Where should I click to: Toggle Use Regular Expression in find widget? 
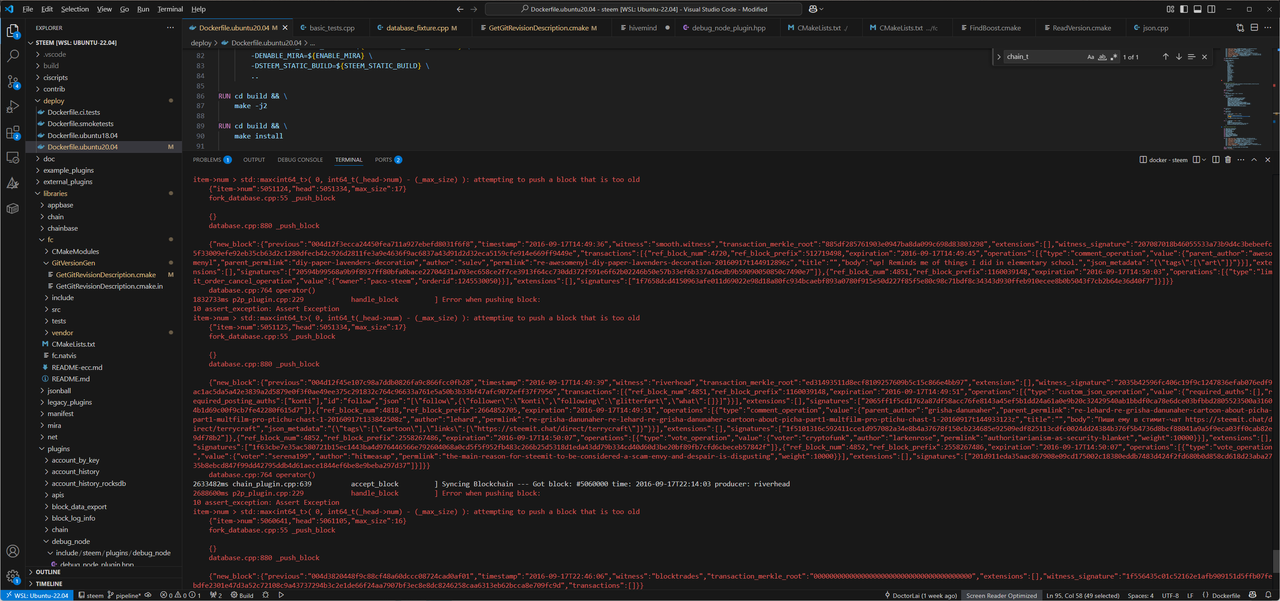tap(1115, 57)
